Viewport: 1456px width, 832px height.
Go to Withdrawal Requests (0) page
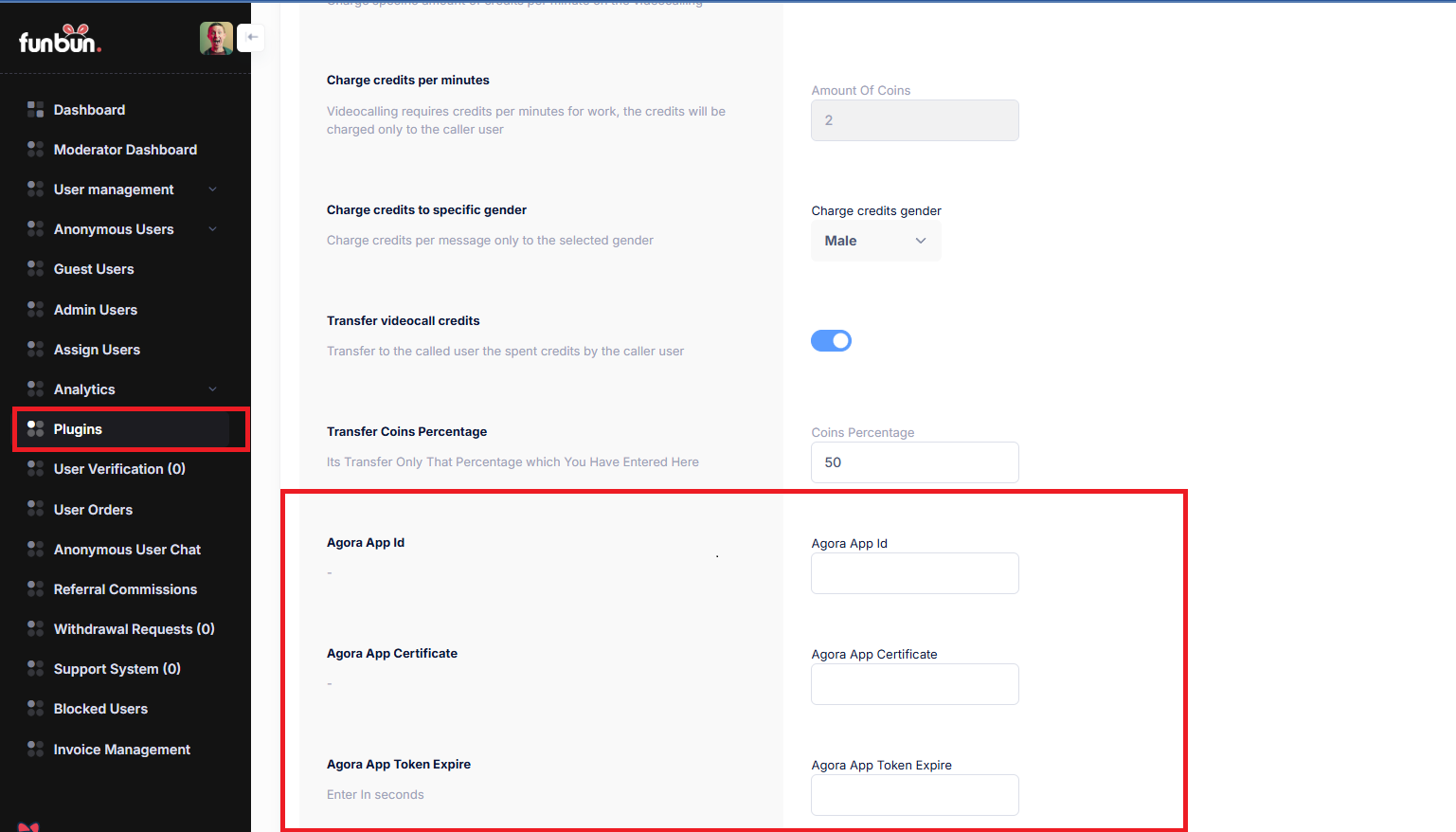[134, 629]
